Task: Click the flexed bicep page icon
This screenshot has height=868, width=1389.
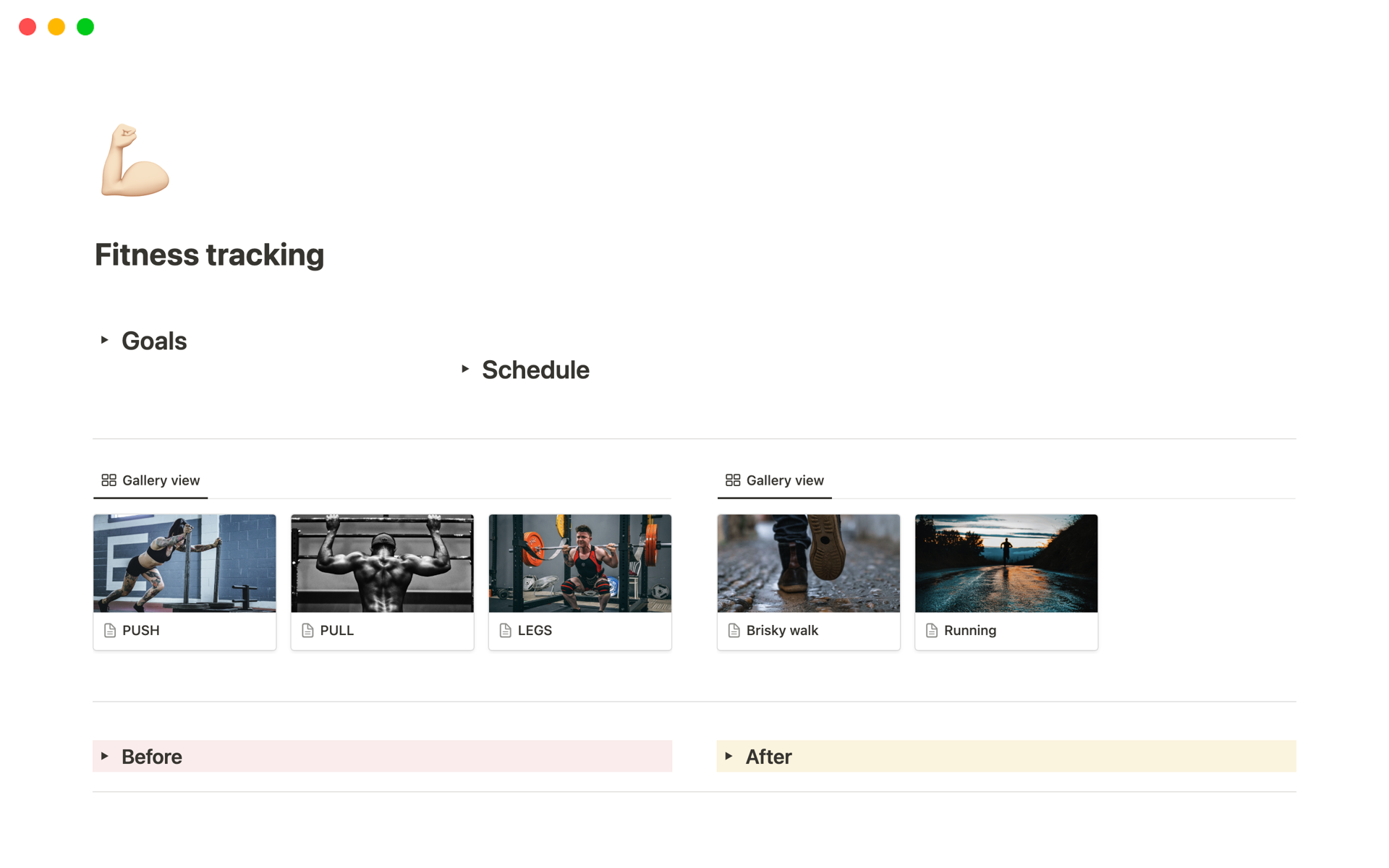Action: coord(135,161)
